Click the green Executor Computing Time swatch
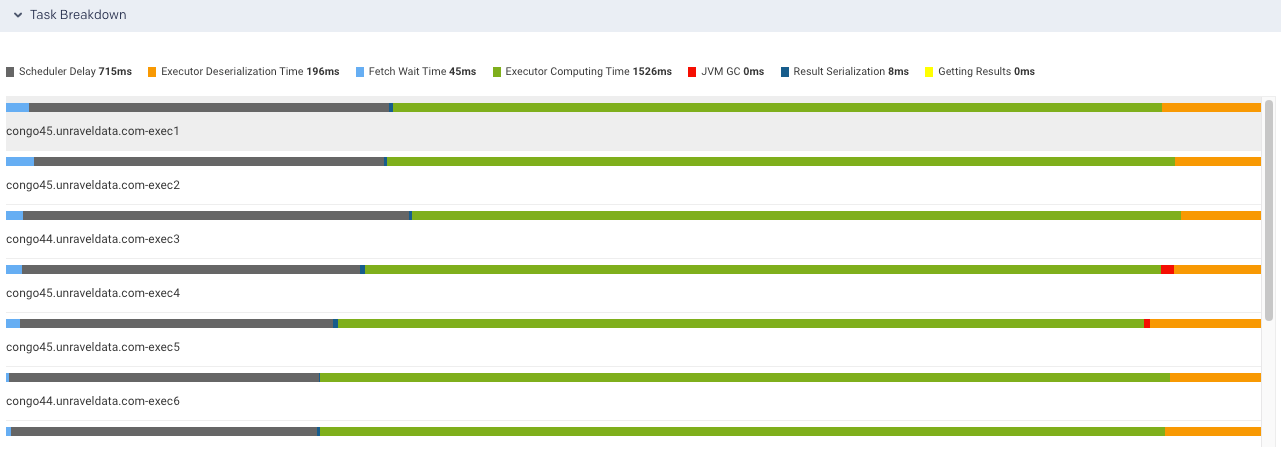Viewport: 1281px width, 459px height. tap(497, 72)
